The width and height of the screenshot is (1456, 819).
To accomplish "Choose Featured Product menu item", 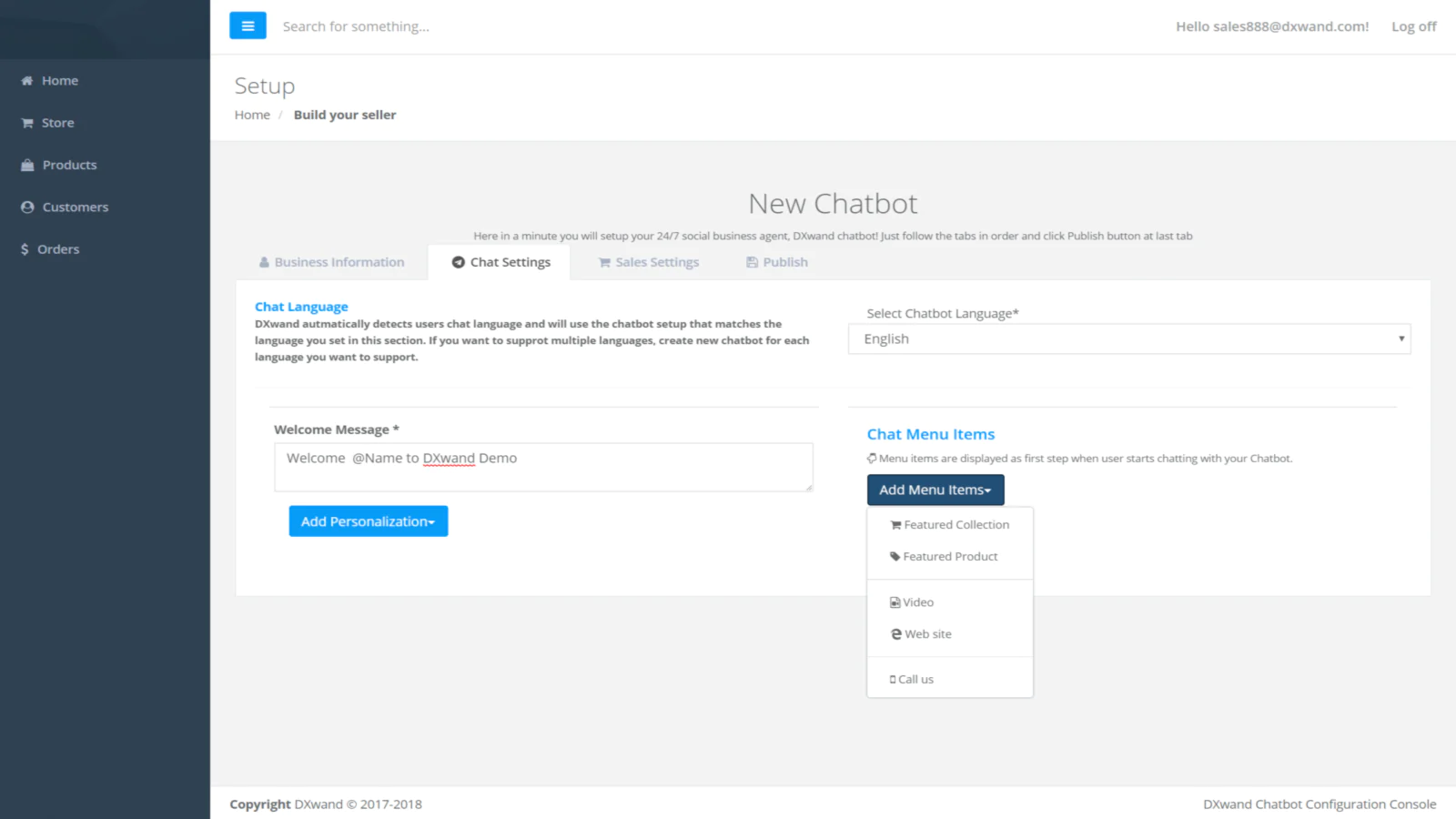I will pyautogui.click(x=950, y=557).
